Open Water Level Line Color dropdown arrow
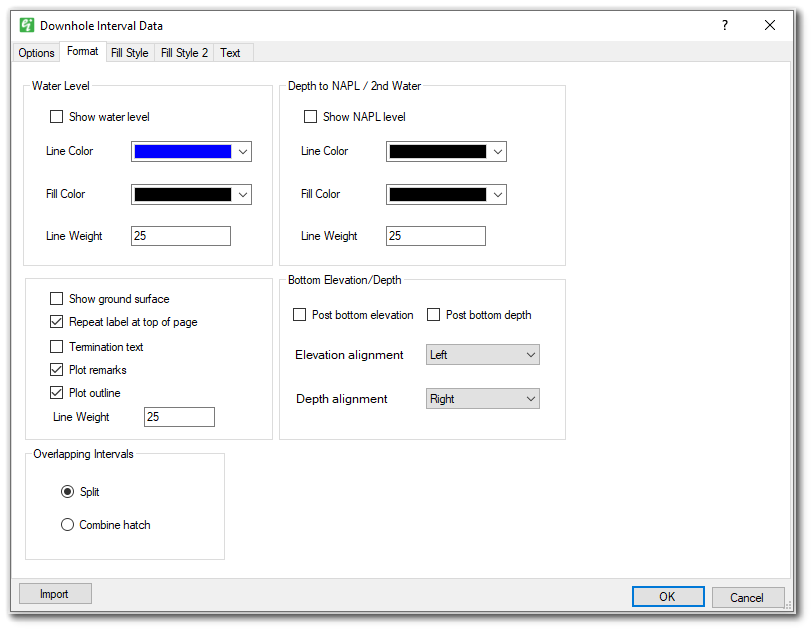The width and height of the screenshot is (812, 630). pos(243,152)
